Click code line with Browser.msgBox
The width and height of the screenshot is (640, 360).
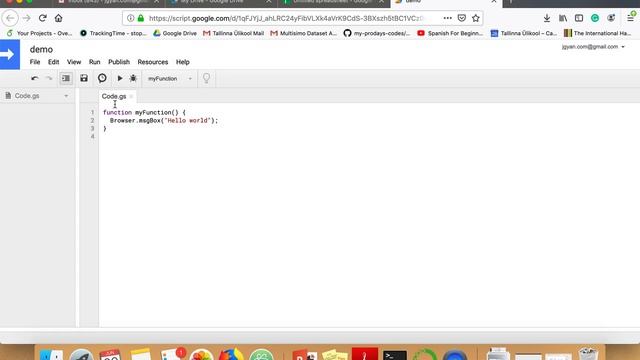pyautogui.click(x=164, y=120)
